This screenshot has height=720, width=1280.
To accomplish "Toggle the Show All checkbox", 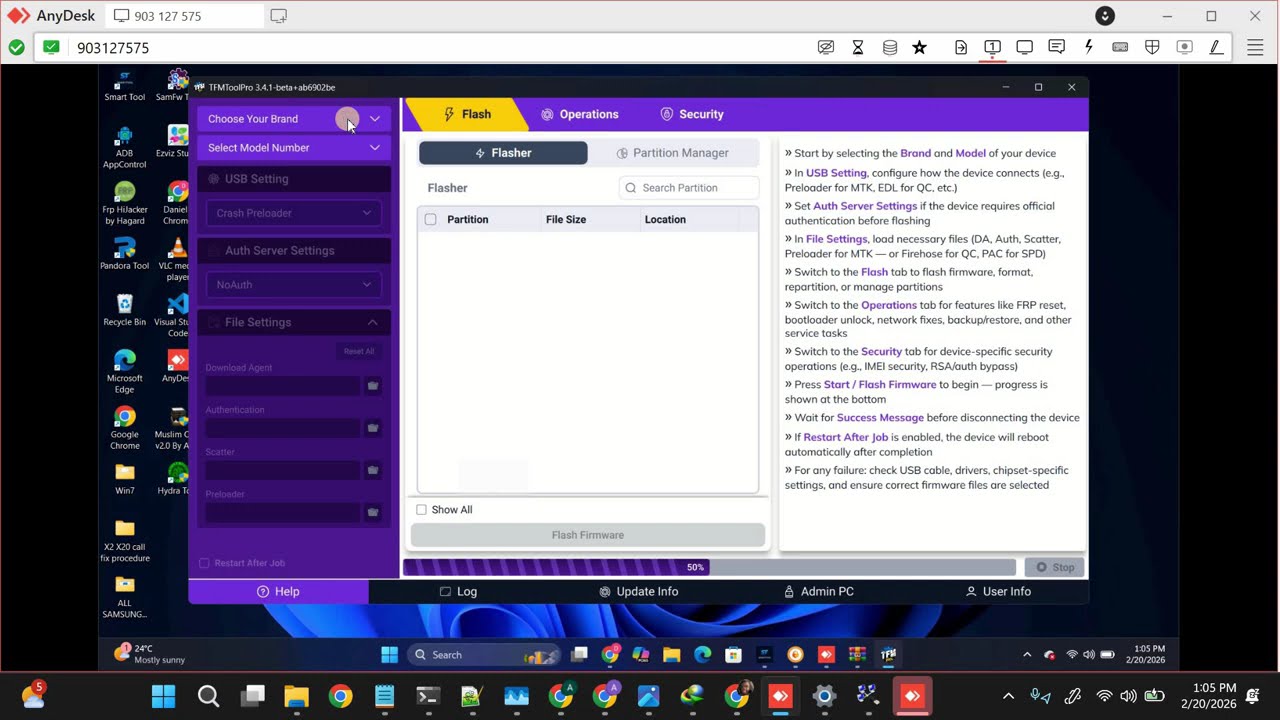I will point(421,510).
